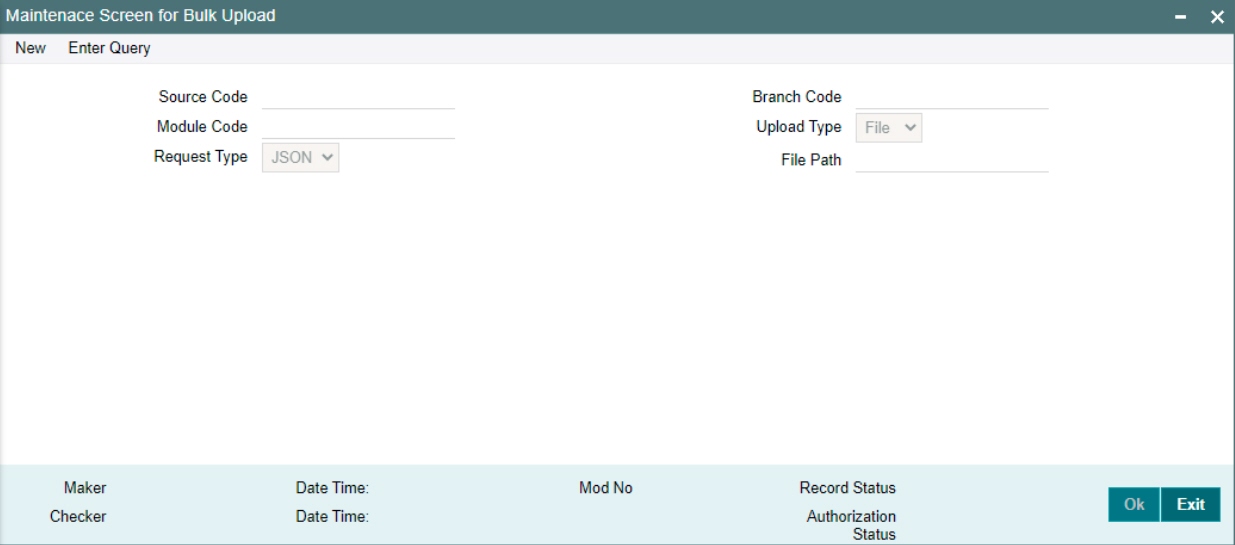The height and width of the screenshot is (545, 1235).
Task: Select the Module Code text field
Action: click(358, 127)
